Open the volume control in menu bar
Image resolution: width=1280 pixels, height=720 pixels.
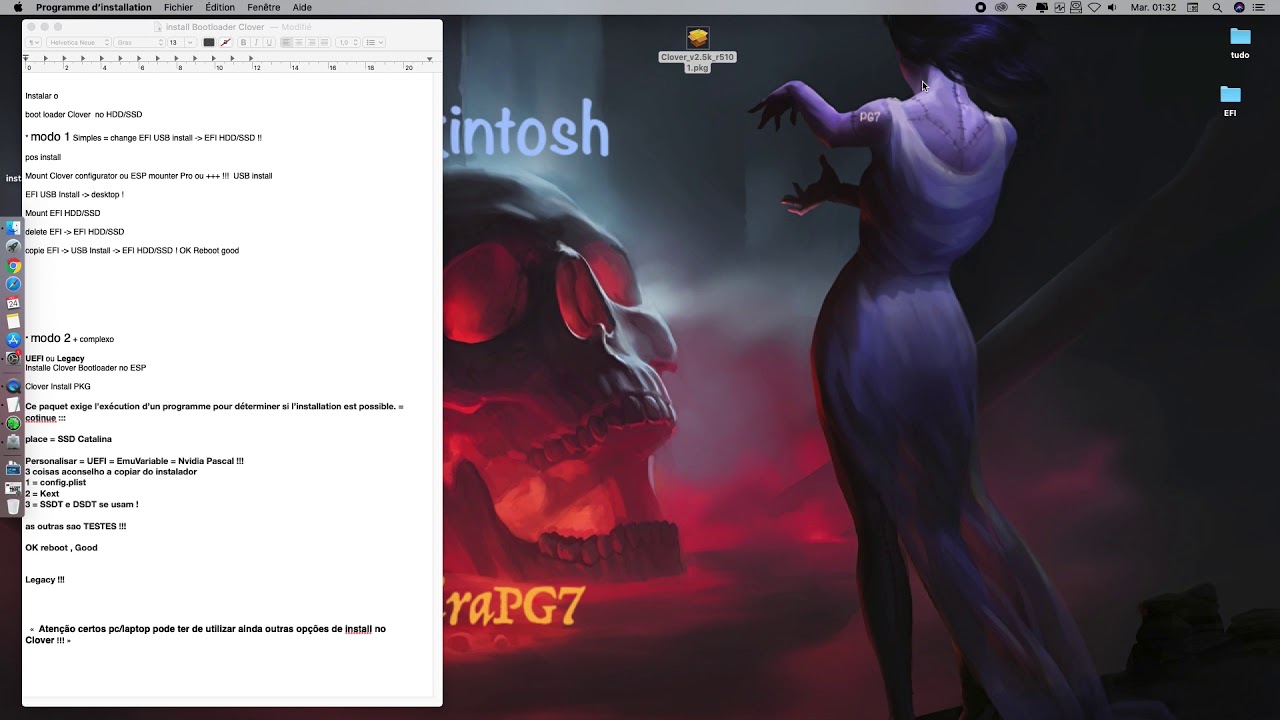tap(1111, 7)
